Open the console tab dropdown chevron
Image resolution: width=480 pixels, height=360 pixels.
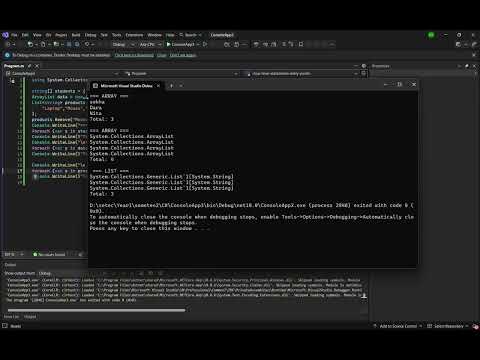click(181, 86)
